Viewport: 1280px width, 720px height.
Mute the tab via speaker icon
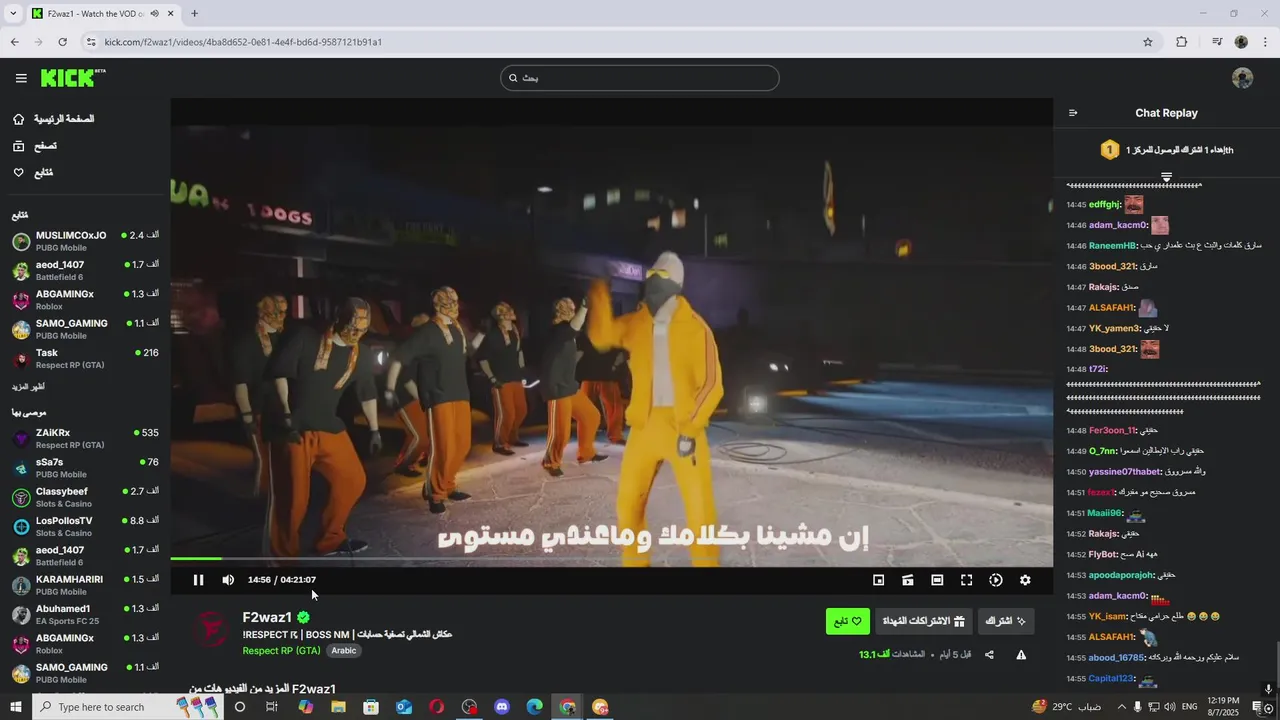154,14
